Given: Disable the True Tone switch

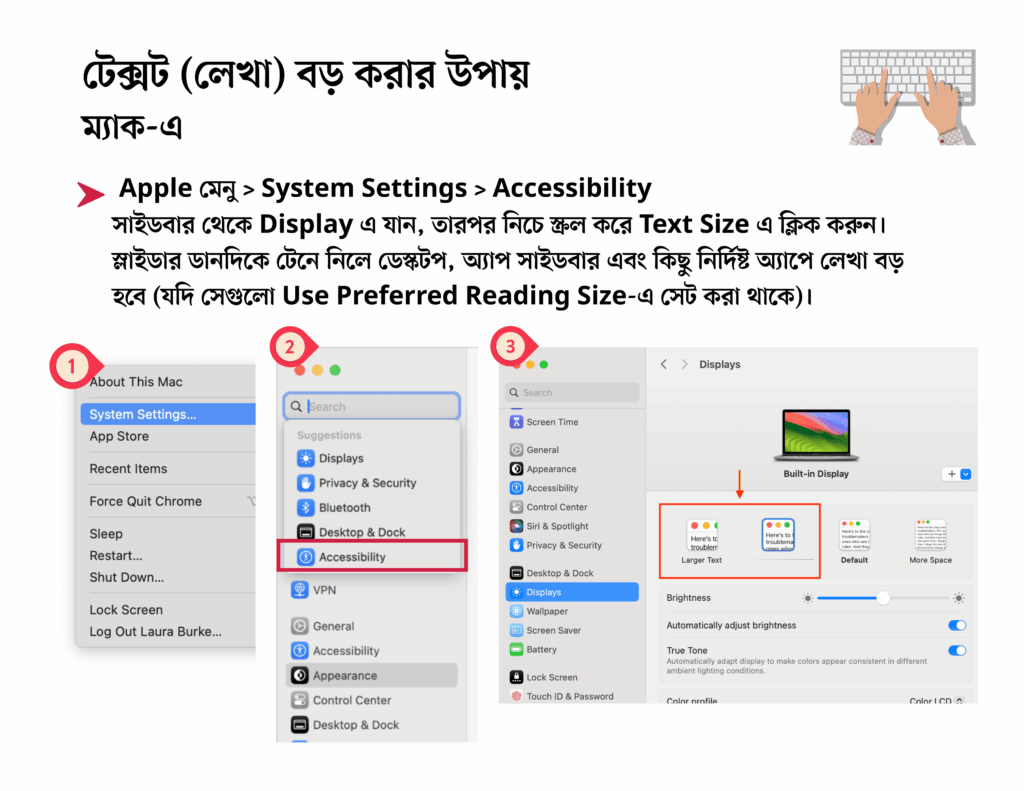Looking at the screenshot, I should point(957,651).
